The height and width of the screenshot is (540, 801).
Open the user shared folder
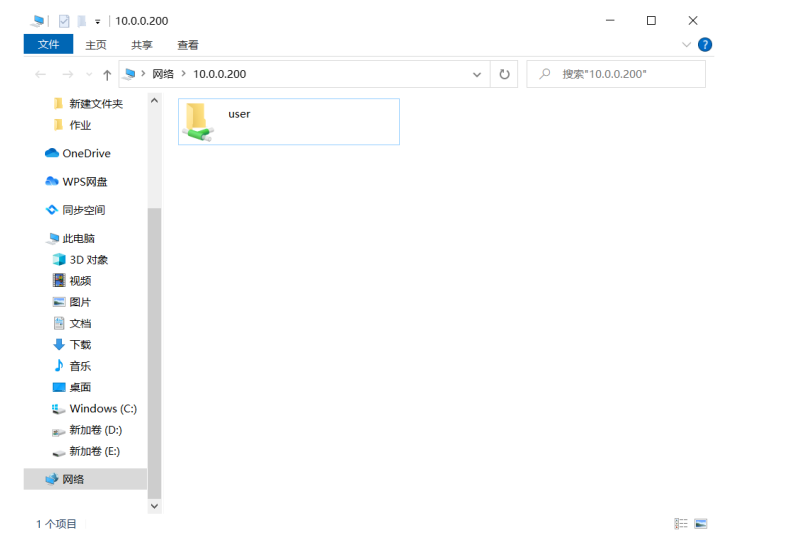click(289, 122)
